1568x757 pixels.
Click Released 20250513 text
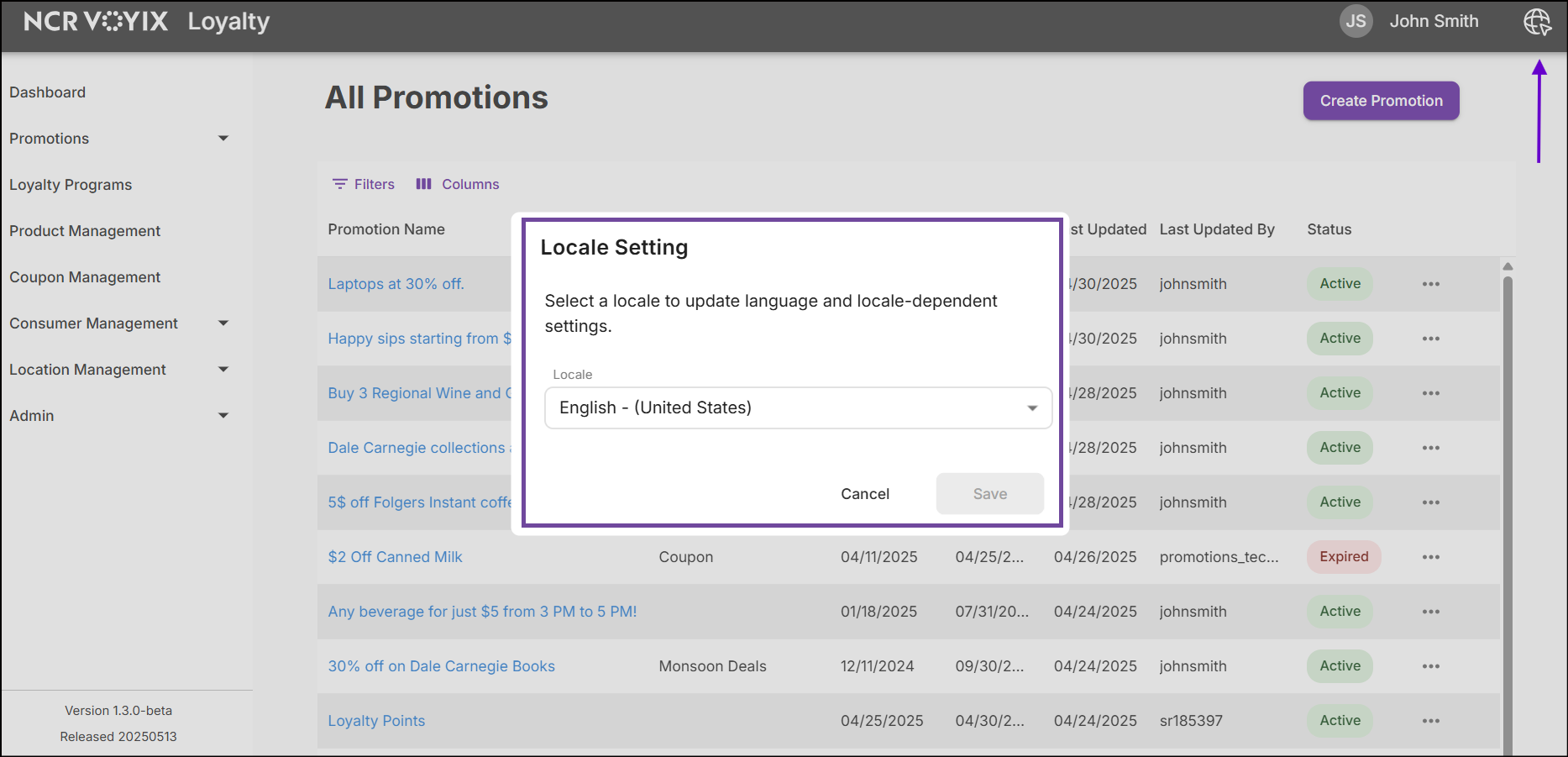[x=118, y=737]
